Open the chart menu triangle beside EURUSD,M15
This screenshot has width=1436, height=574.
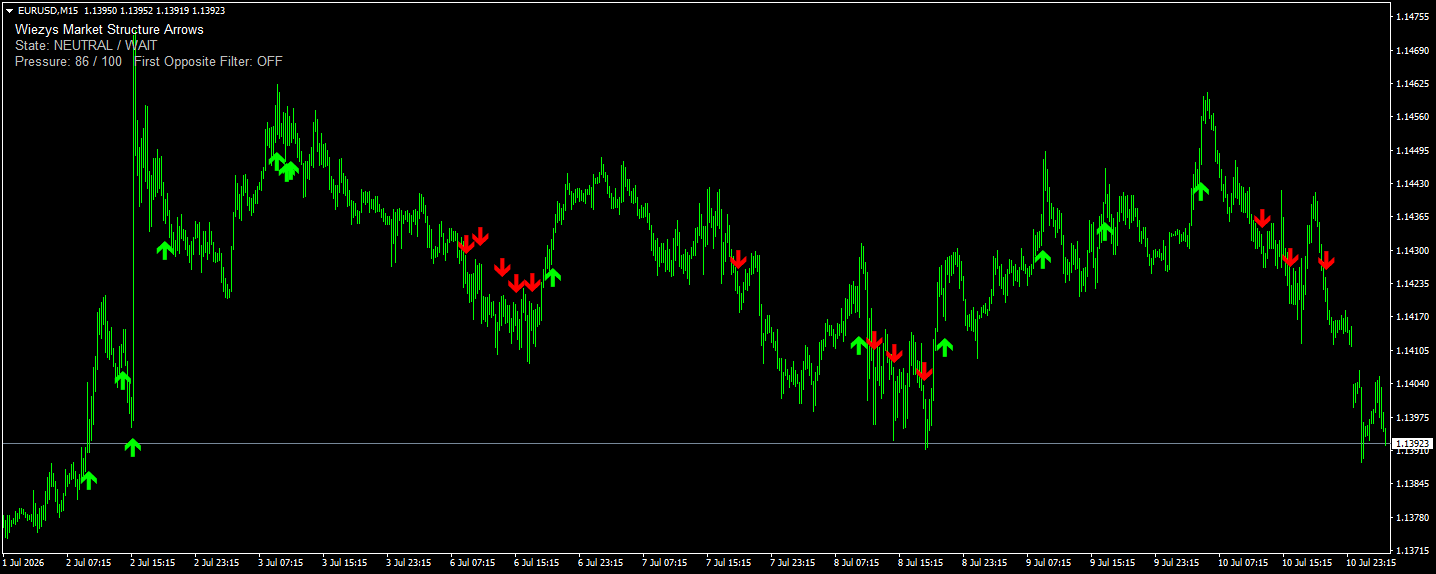(x=9, y=11)
